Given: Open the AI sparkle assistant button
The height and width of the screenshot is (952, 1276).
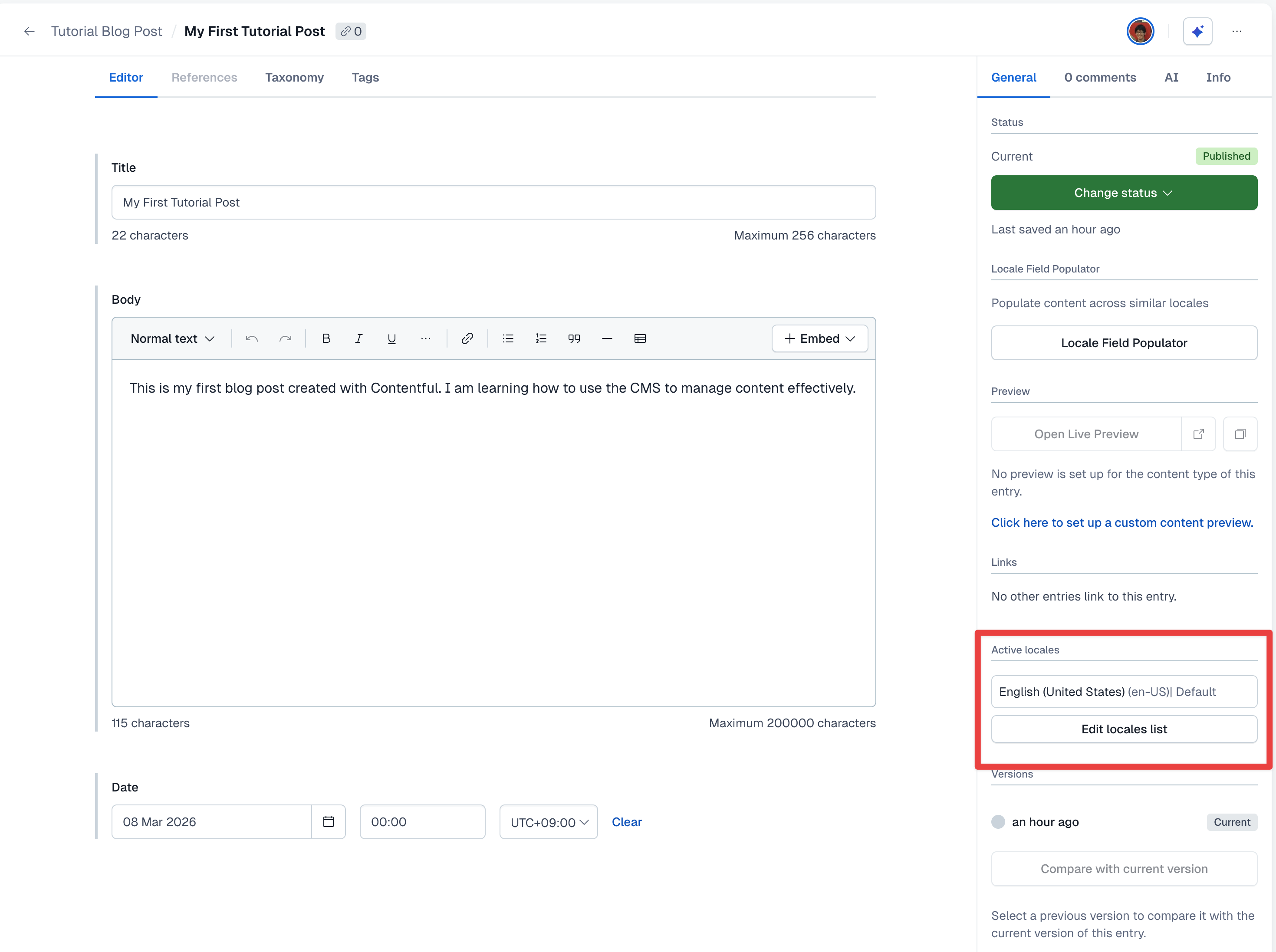Looking at the screenshot, I should pyautogui.click(x=1197, y=31).
